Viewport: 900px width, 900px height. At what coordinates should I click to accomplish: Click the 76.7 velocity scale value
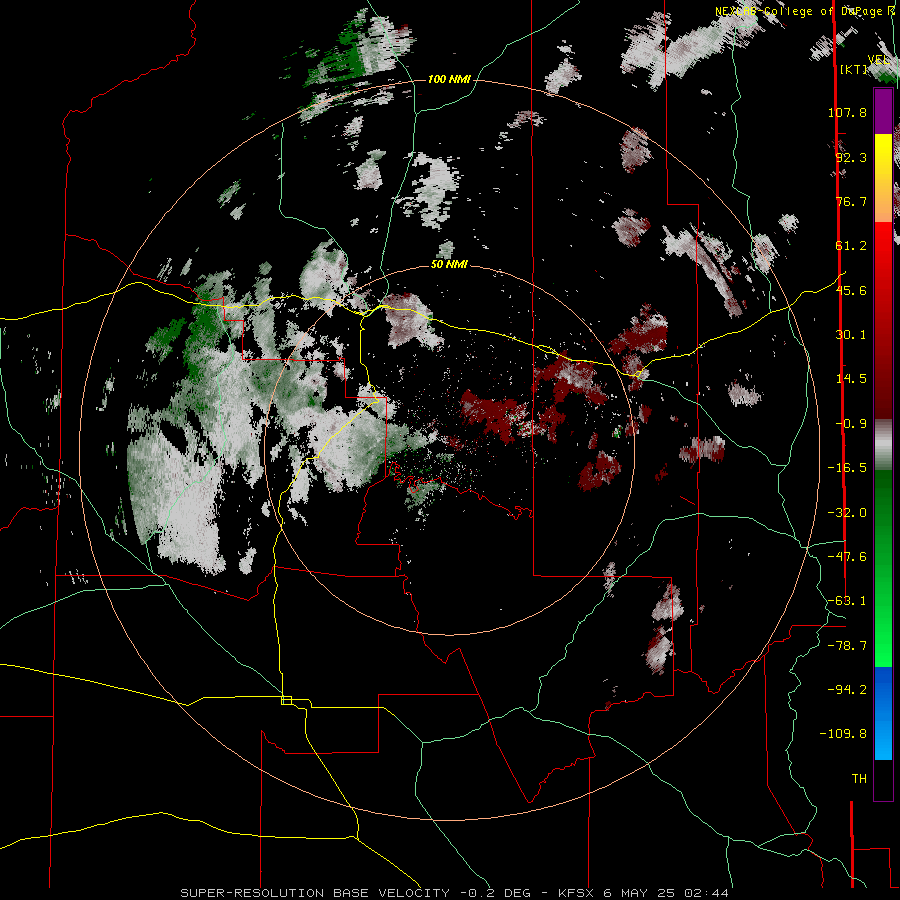851,201
